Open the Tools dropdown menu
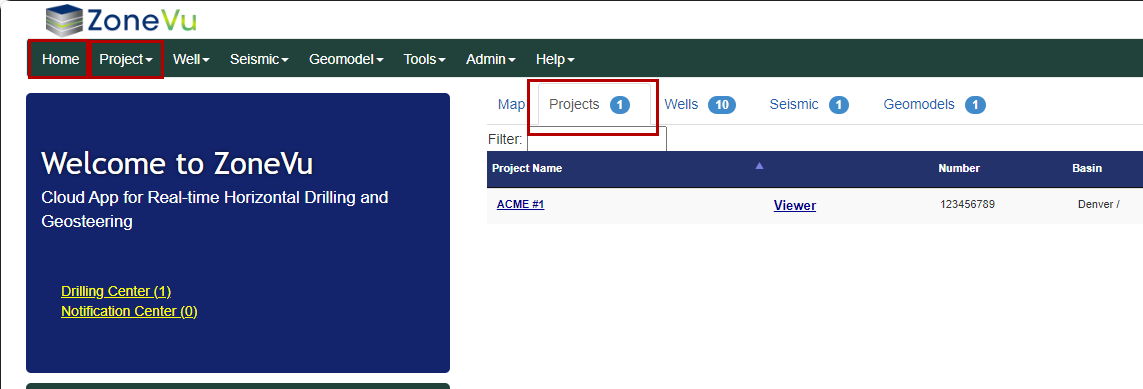This screenshot has width=1143, height=389. click(425, 59)
